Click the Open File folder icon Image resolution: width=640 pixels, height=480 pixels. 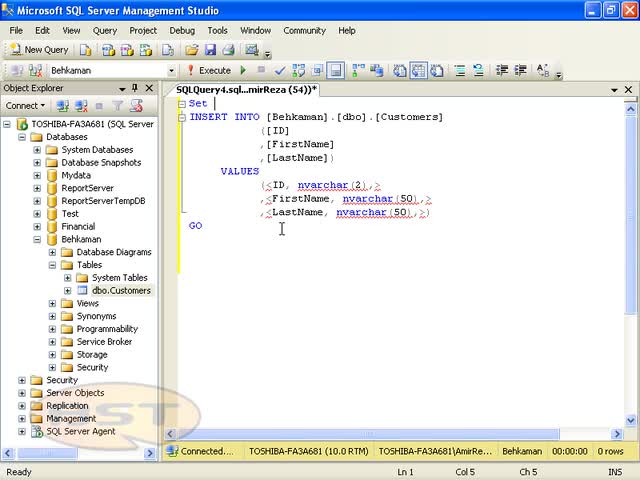click(x=192, y=49)
